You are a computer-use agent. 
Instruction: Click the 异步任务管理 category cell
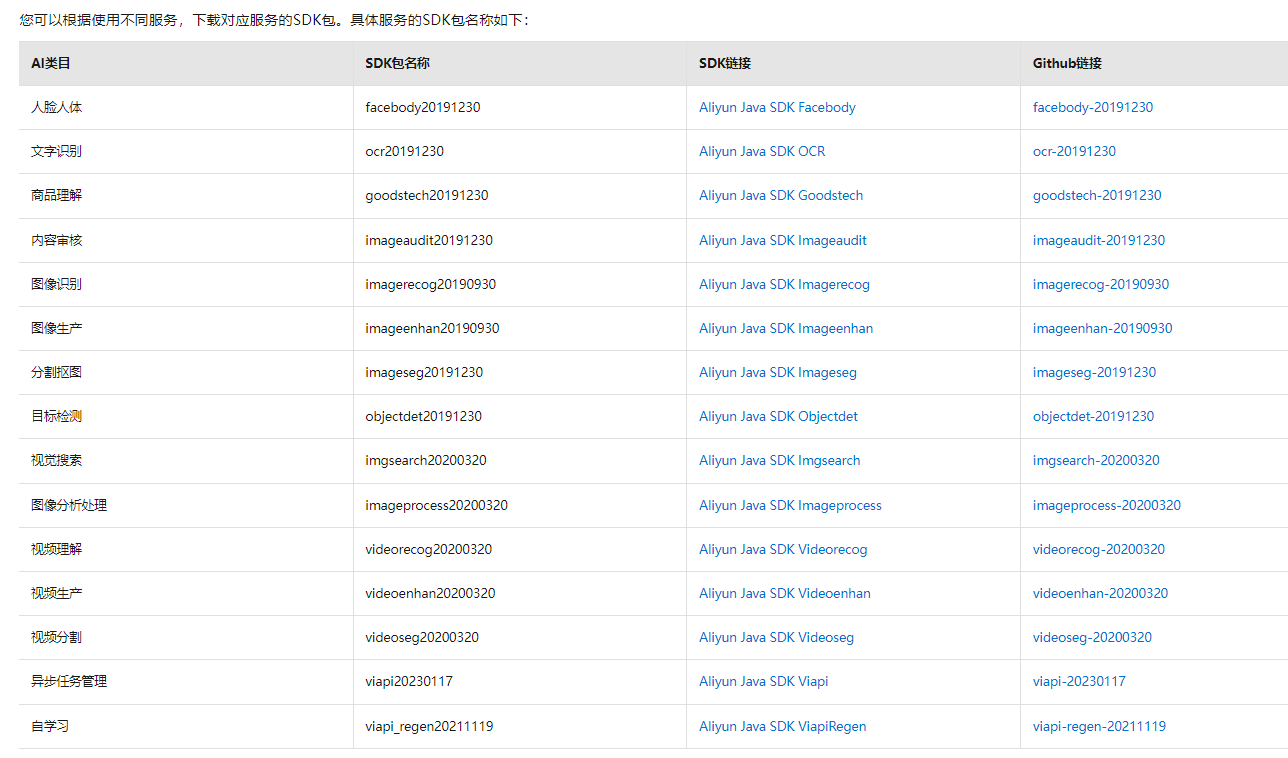click(186, 681)
